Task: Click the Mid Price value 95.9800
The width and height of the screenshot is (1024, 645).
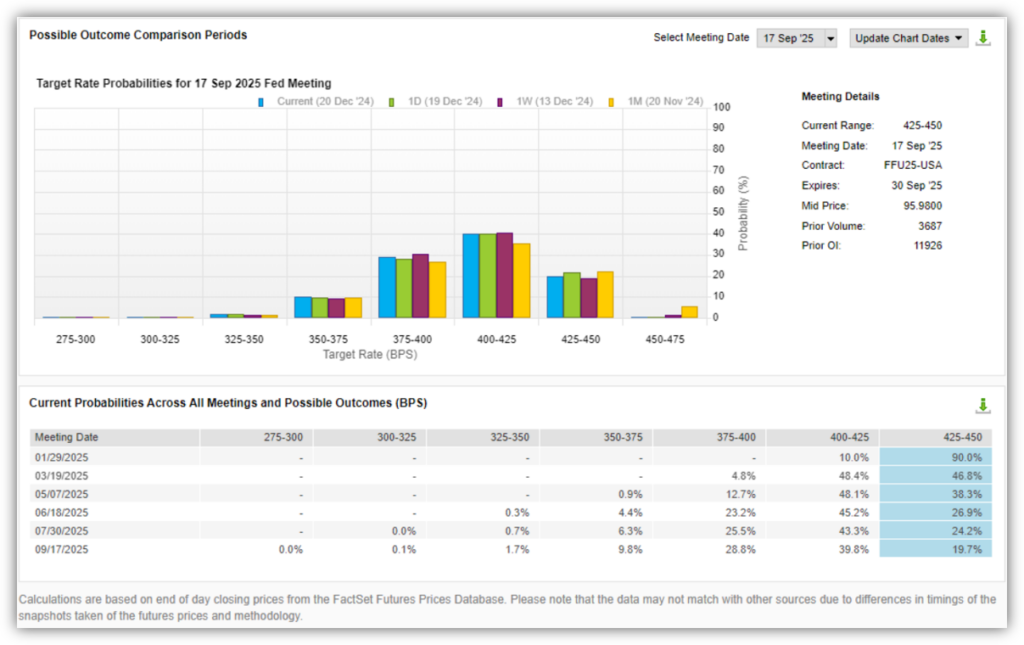Action: 923,206
